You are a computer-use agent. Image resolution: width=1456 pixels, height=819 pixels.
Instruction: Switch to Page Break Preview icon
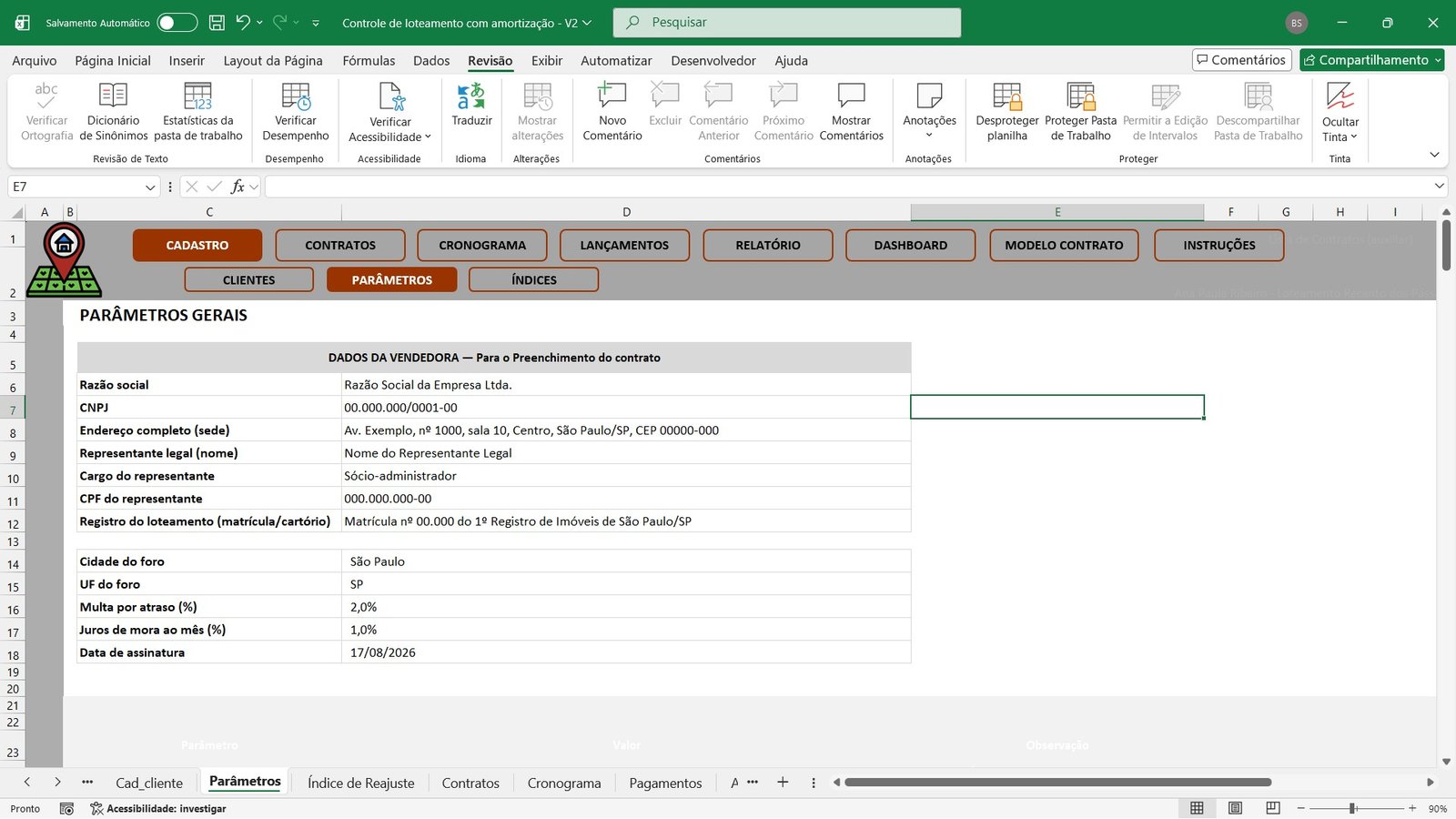tap(1273, 808)
